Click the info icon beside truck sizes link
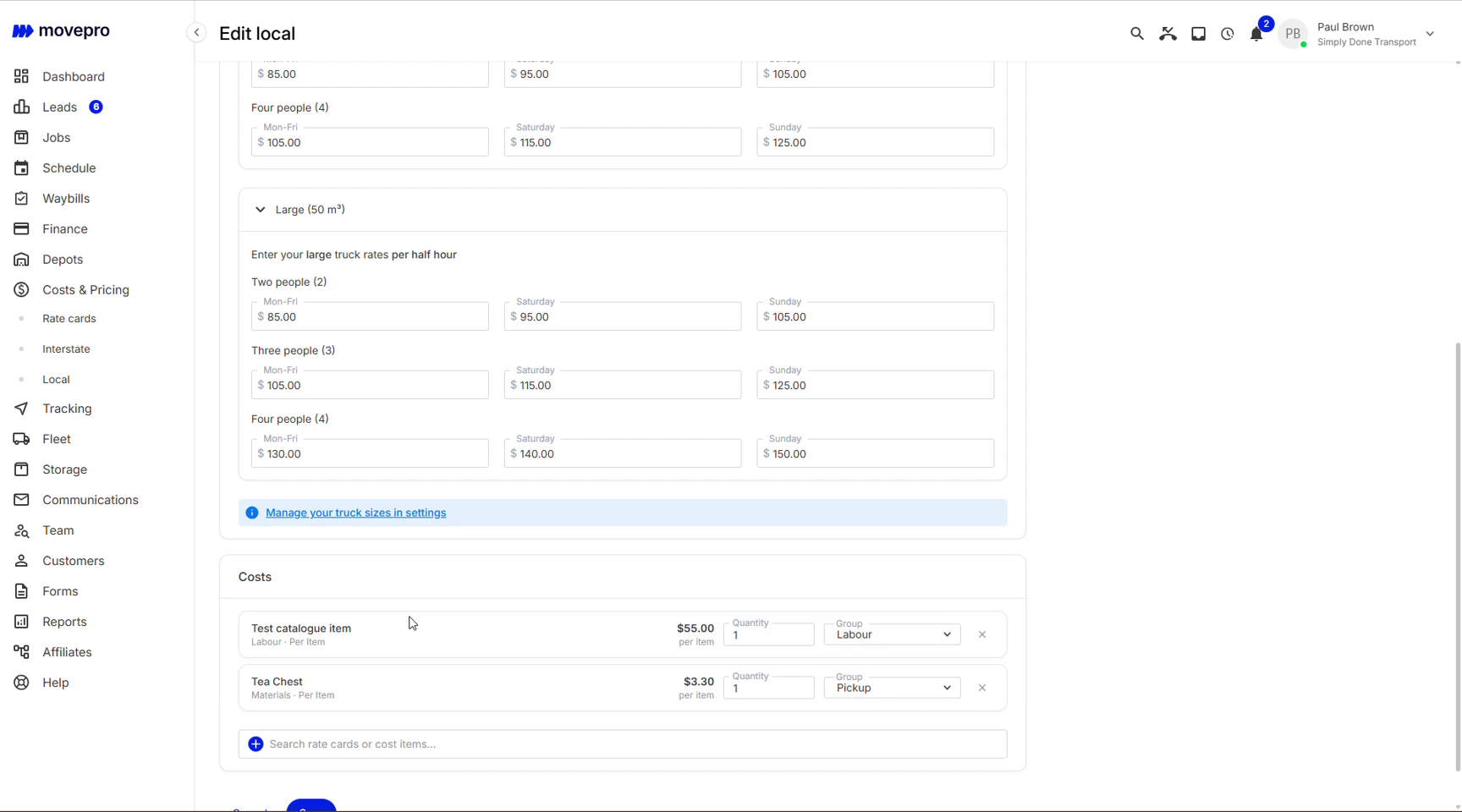1462x812 pixels. (x=252, y=513)
